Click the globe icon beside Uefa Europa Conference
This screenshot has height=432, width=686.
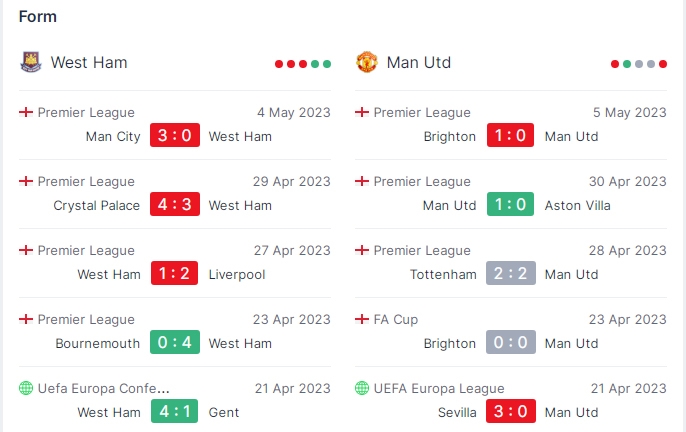(26, 388)
